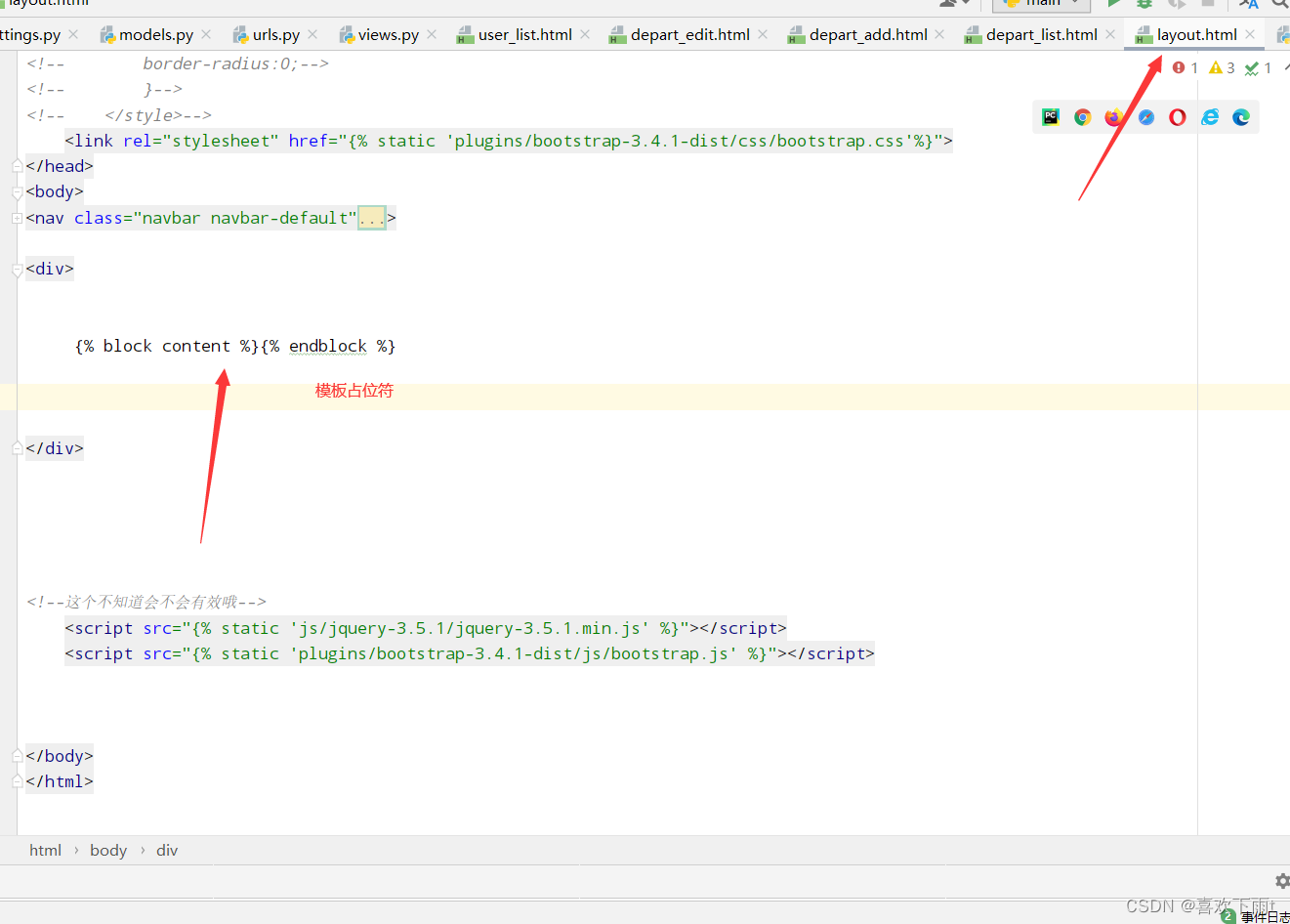The height and width of the screenshot is (924, 1290).
Task: Expand the folded nav element gutter marker
Action: tap(17, 218)
